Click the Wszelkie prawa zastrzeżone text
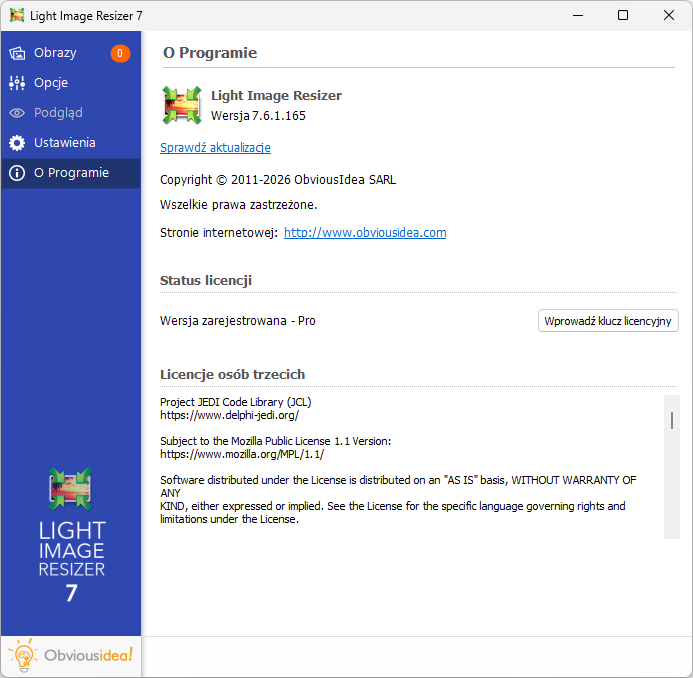The width and height of the screenshot is (693, 678). point(239,205)
